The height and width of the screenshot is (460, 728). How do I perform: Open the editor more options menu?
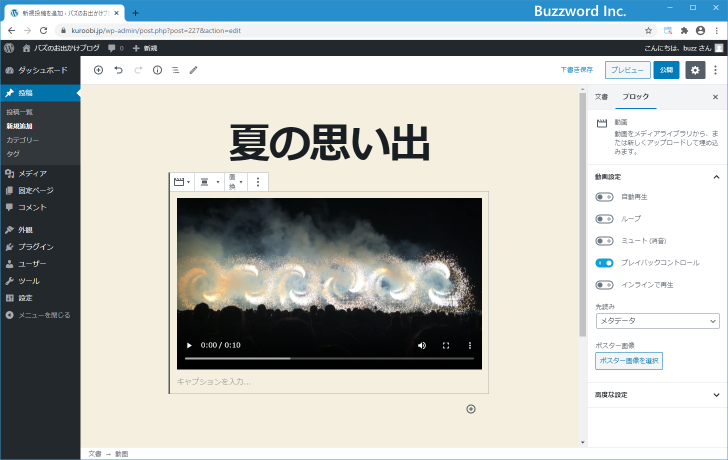pyautogui.click(x=715, y=70)
